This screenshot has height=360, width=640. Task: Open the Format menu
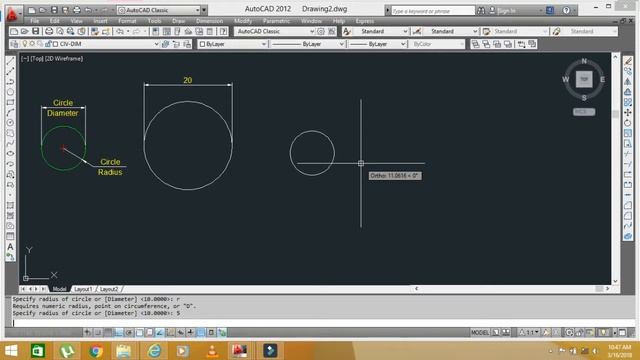pos(127,21)
